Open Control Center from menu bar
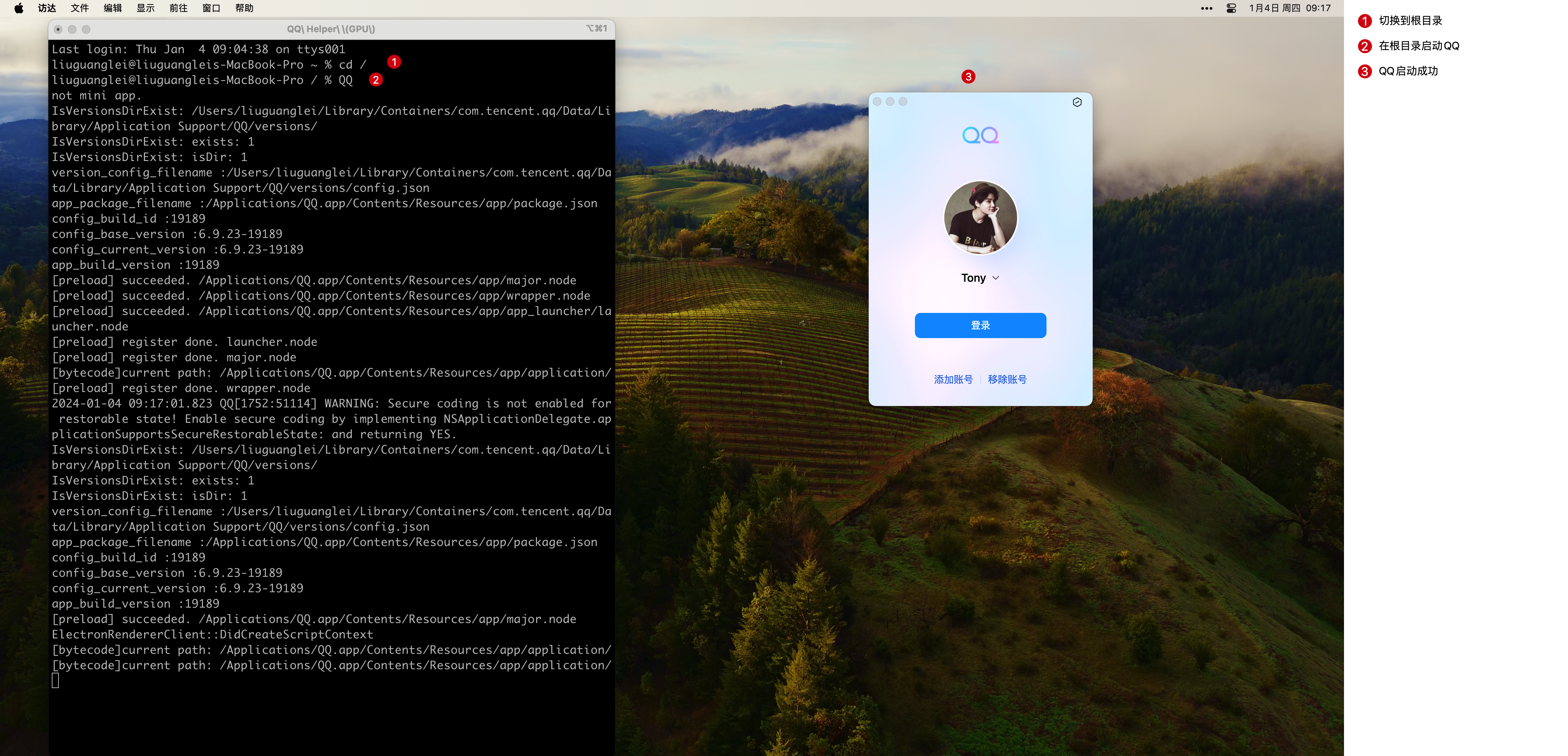Screen dimensions: 1568x756 (x=1231, y=8)
